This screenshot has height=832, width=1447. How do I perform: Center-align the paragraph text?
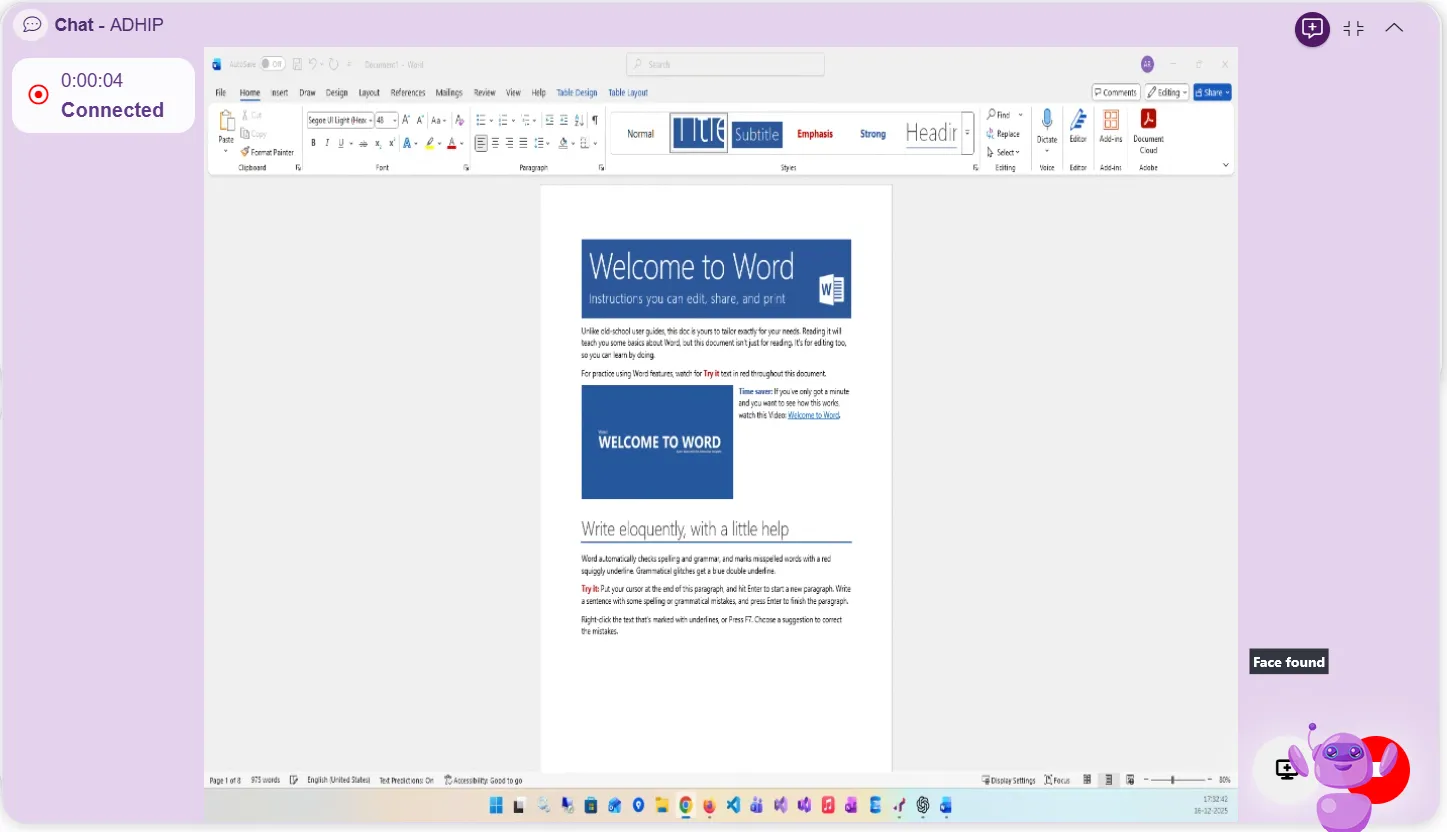pyautogui.click(x=495, y=143)
